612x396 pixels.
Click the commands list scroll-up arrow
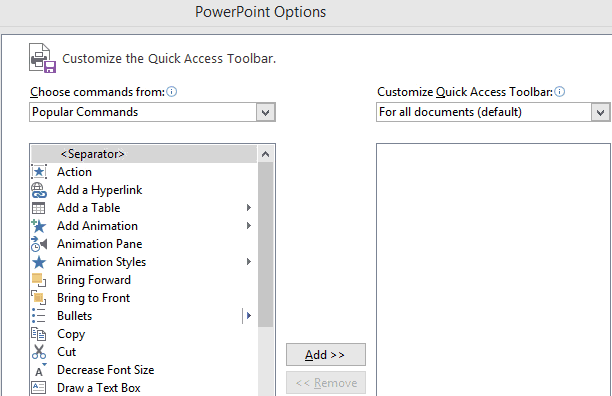[265, 154]
